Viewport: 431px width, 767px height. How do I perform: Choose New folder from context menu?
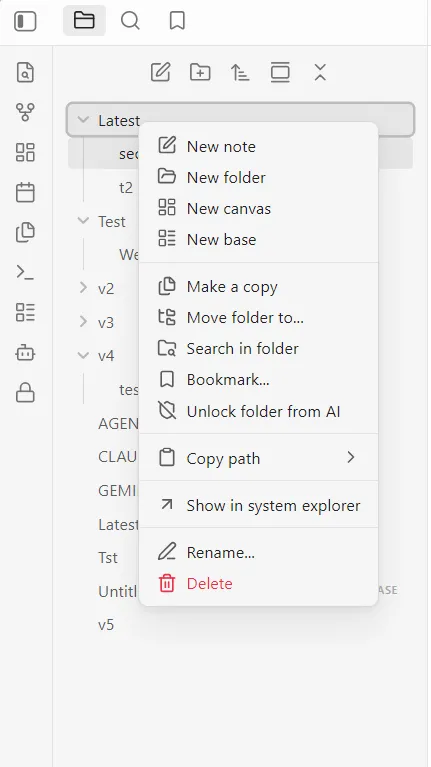258,177
